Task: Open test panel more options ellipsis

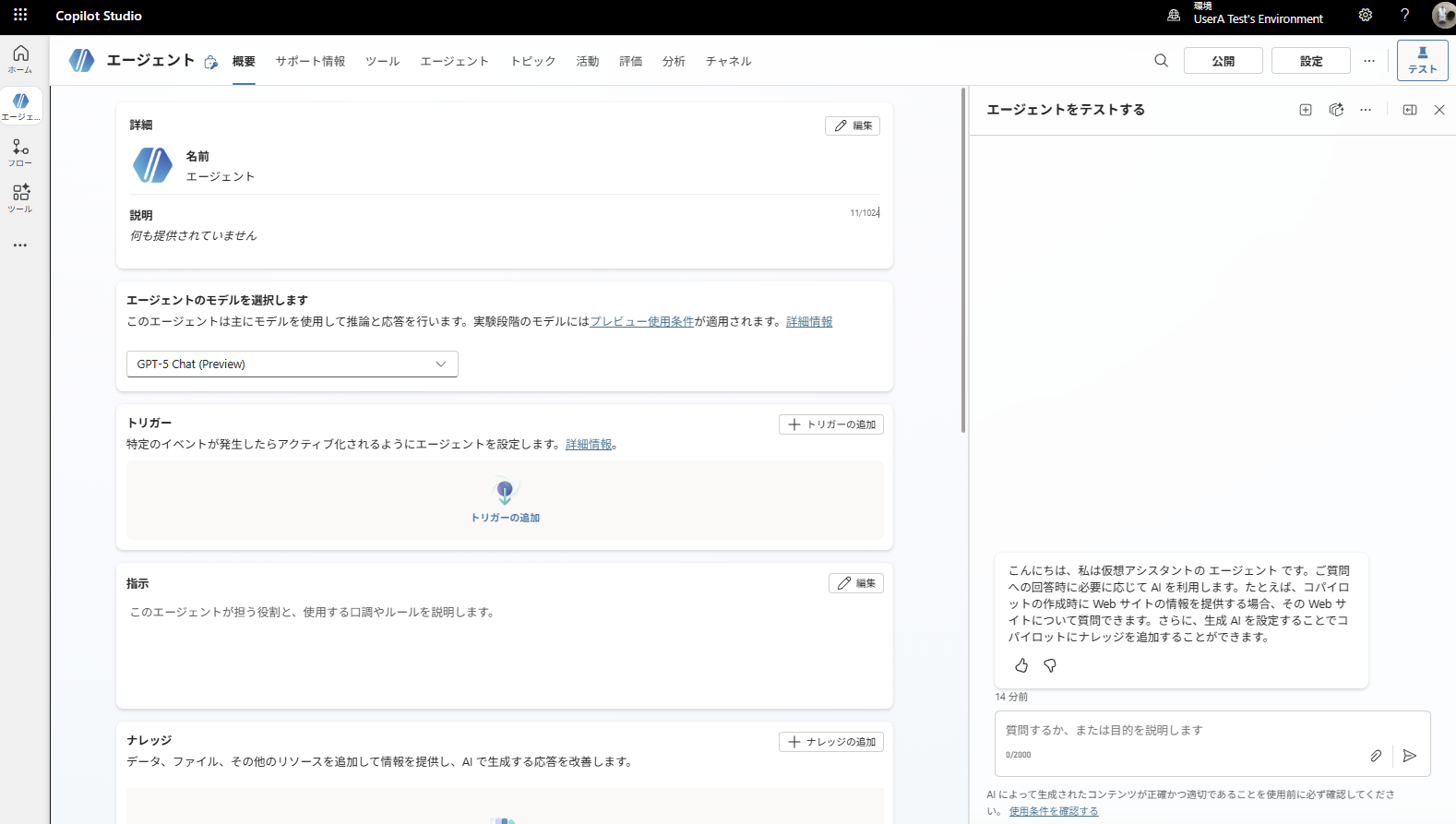Action: (x=1366, y=110)
